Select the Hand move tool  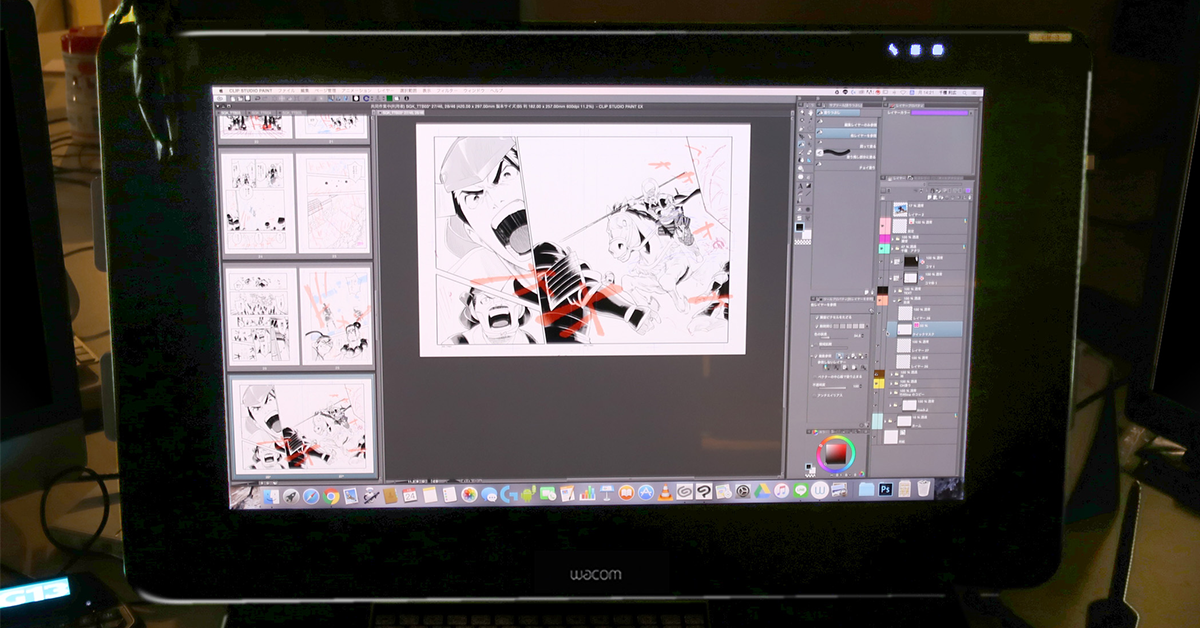tap(810, 112)
